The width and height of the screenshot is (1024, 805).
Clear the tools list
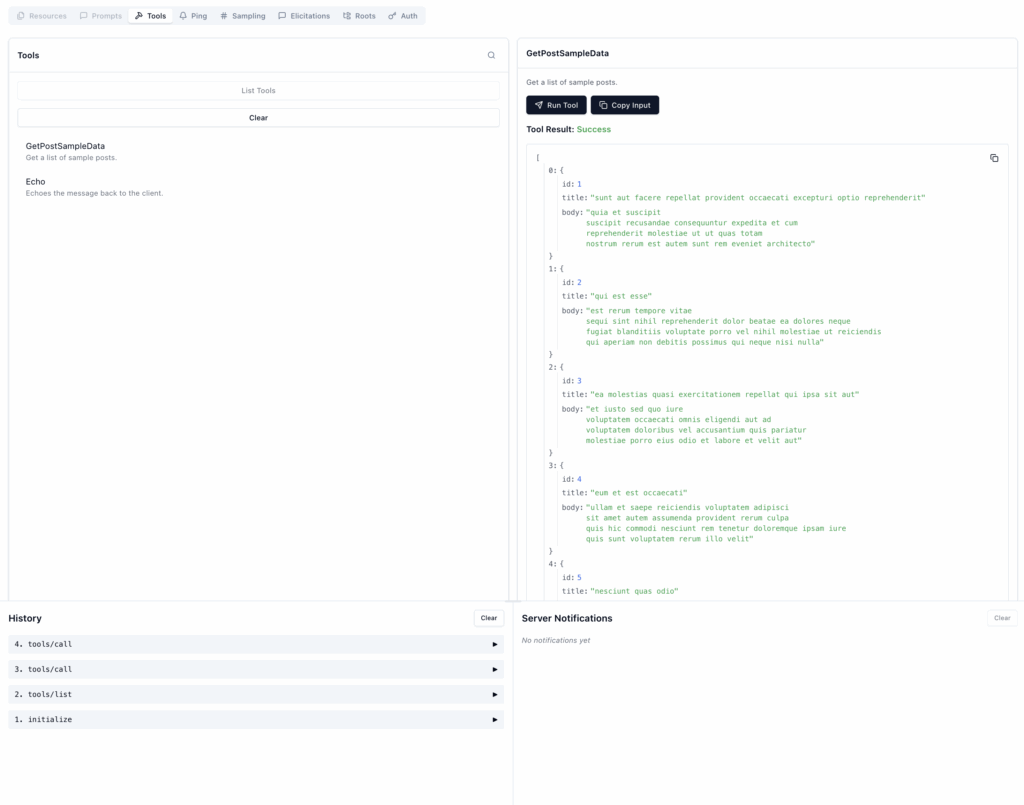coord(258,118)
